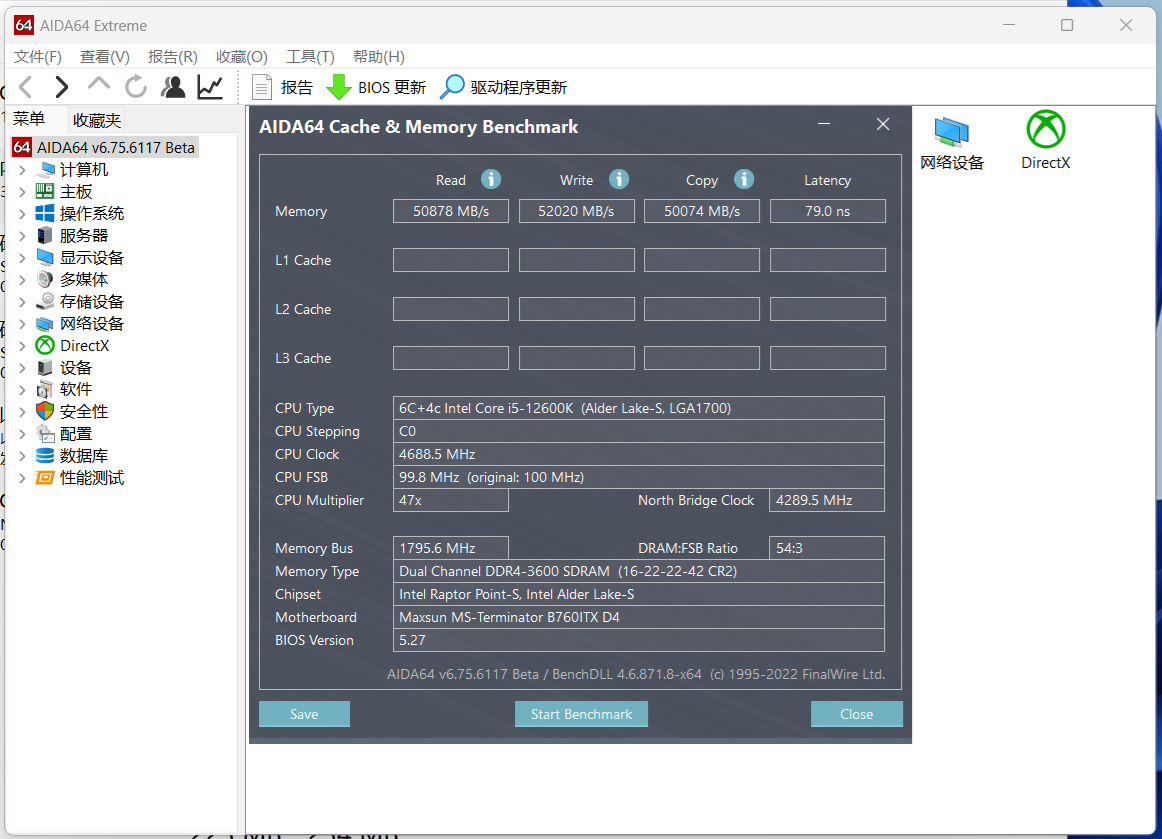Viewport: 1162px width, 839px height.
Task: Click the Memory Latency 79.0 ns field
Action: 828,211
